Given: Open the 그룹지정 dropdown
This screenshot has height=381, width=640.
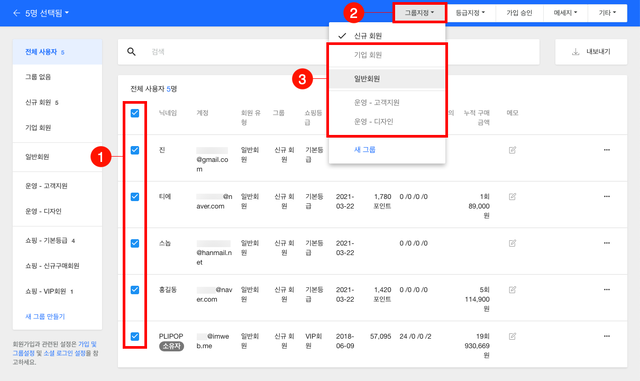Looking at the screenshot, I should pyautogui.click(x=419, y=13).
